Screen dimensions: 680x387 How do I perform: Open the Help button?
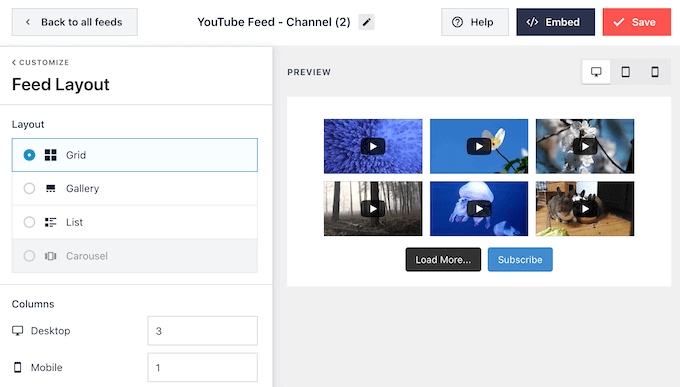pos(475,22)
